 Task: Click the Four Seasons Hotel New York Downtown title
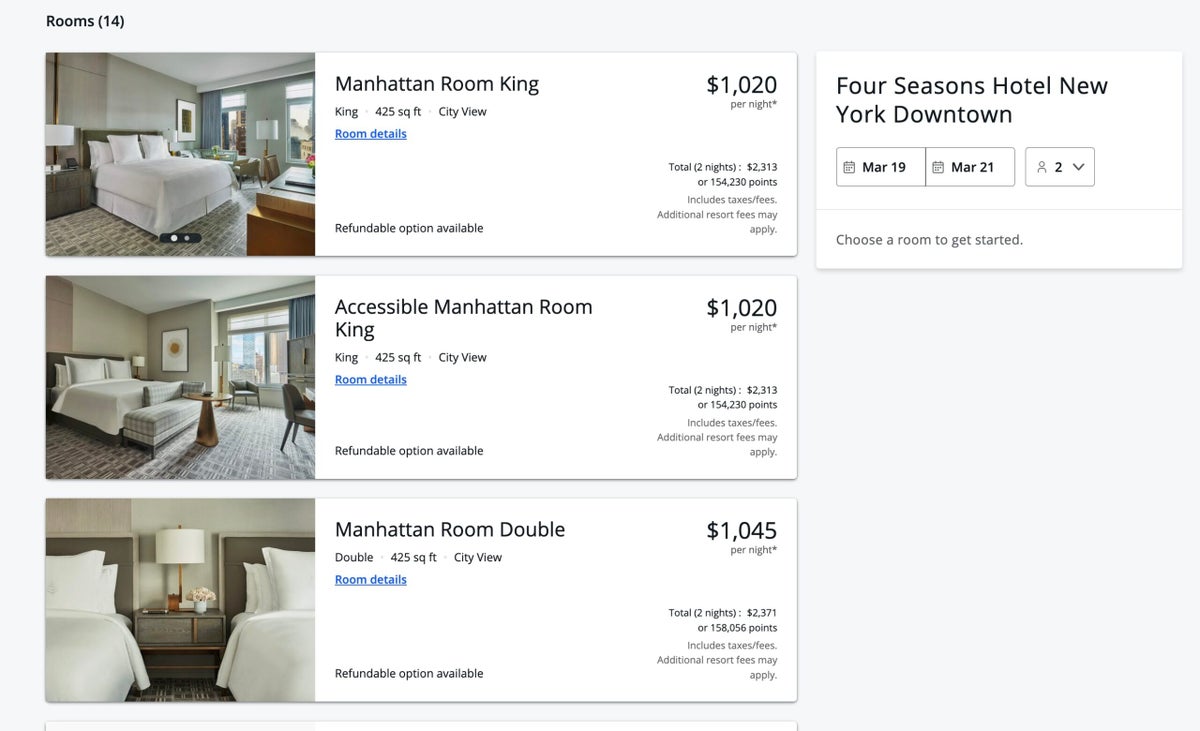(971, 100)
